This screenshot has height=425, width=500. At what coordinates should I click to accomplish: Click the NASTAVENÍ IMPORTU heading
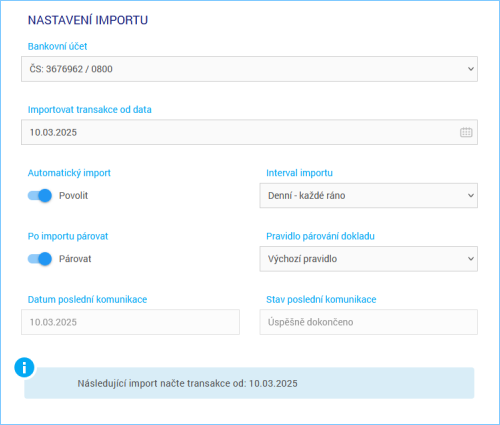coord(88,20)
